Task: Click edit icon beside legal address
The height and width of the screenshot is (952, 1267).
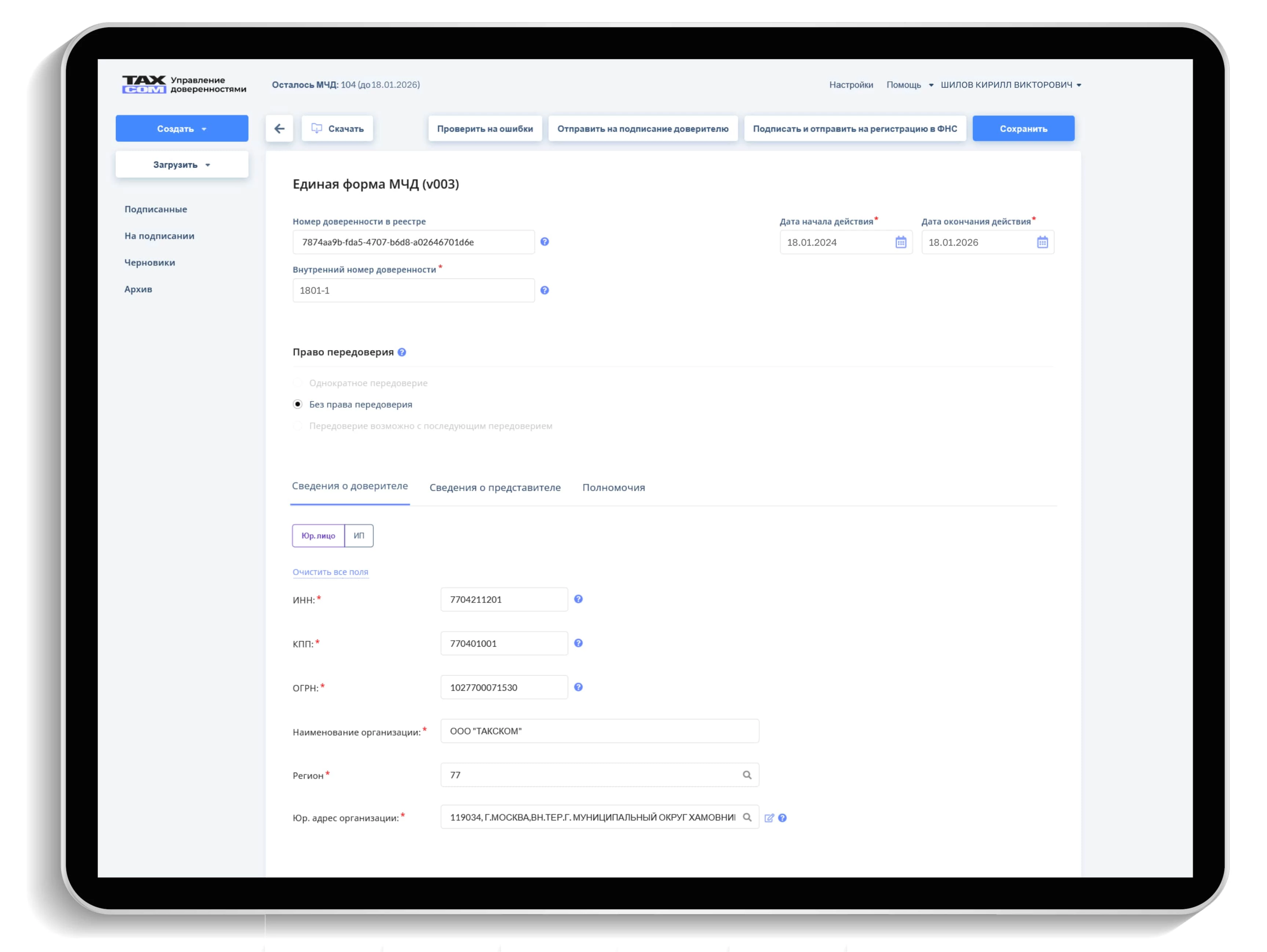Action: (769, 818)
